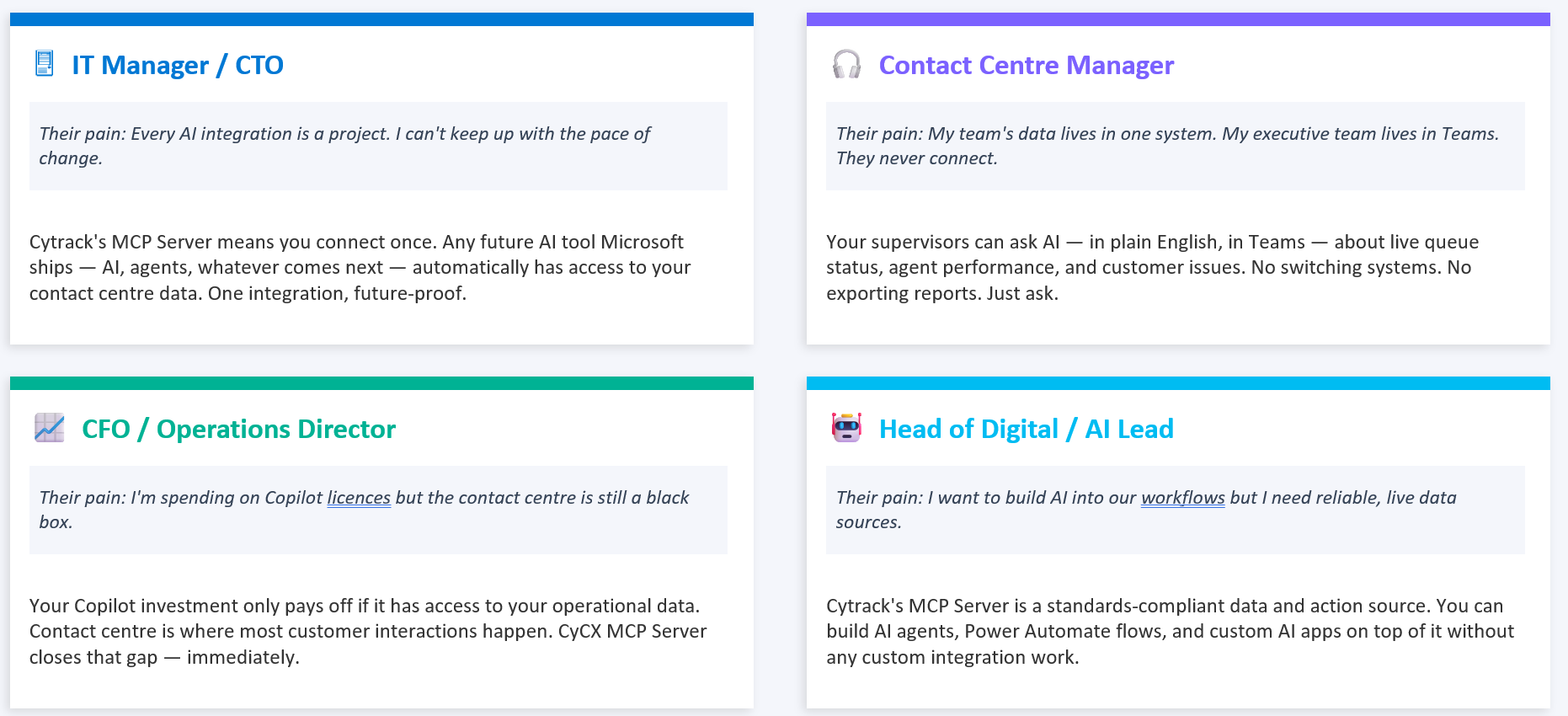The height and width of the screenshot is (716, 1568).
Task: Click the green bar atop CFO card
Action: point(381,383)
